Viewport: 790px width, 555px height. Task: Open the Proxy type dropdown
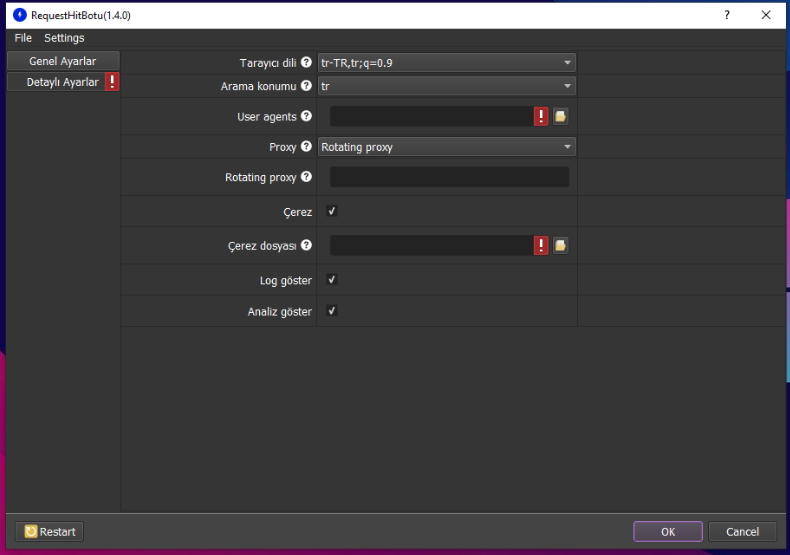click(x=446, y=147)
